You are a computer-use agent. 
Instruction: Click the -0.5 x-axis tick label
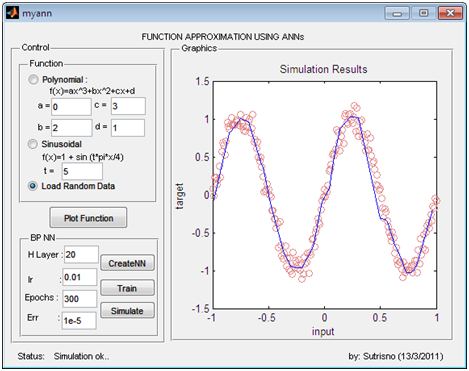(267, 318)
